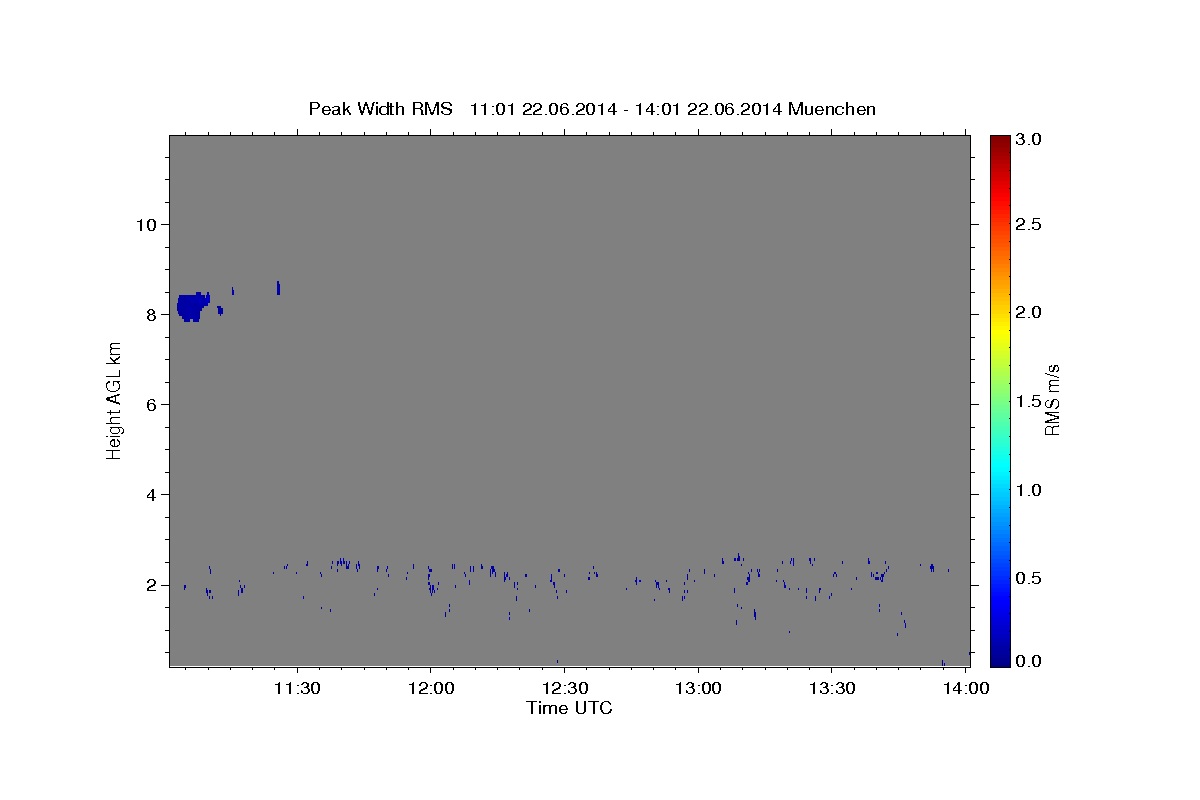Click the colorbar label 0.0
This screenshot has height=800, width=1200.
1029,661
